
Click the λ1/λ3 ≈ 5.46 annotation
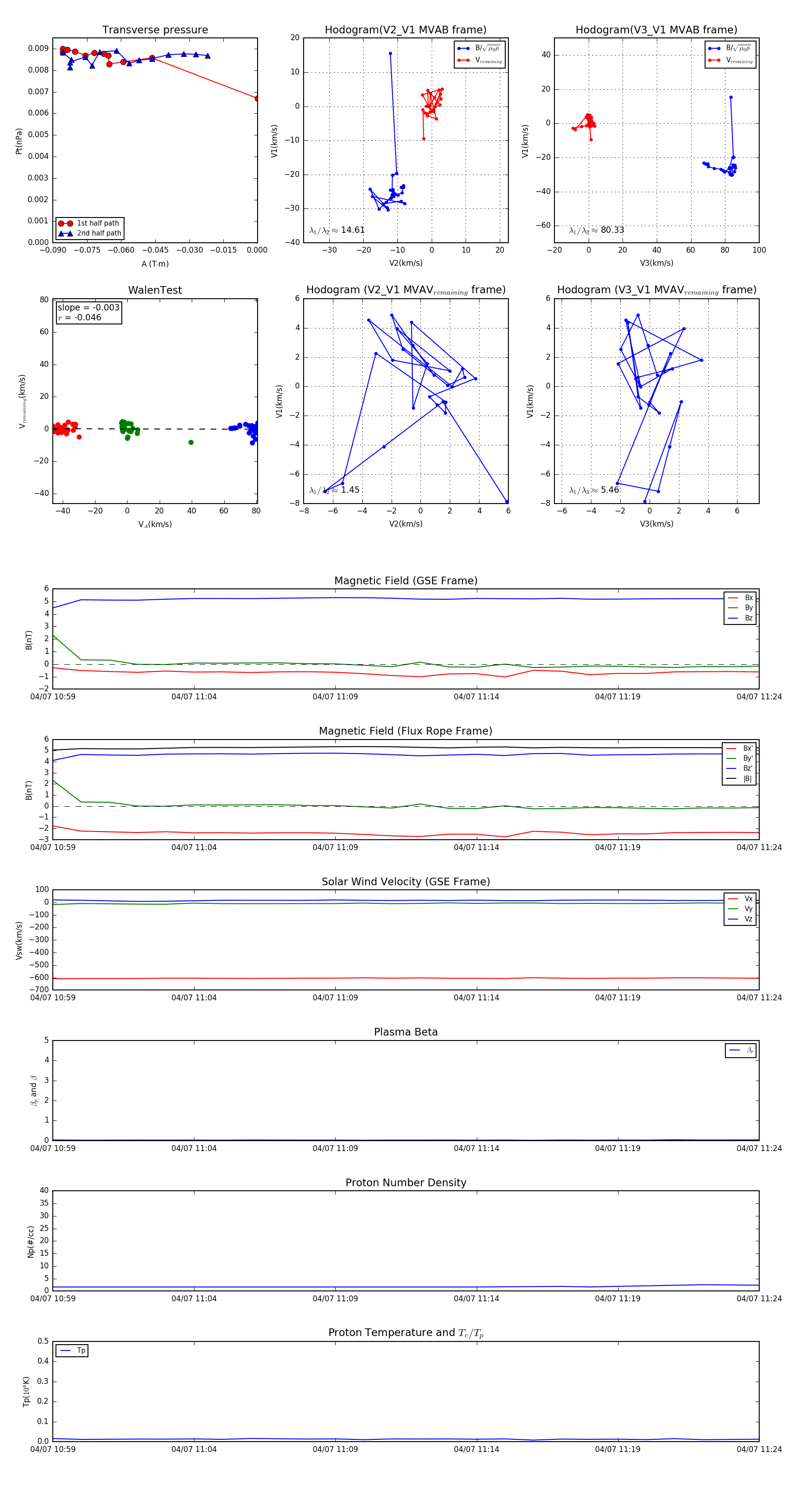(594, 490)
